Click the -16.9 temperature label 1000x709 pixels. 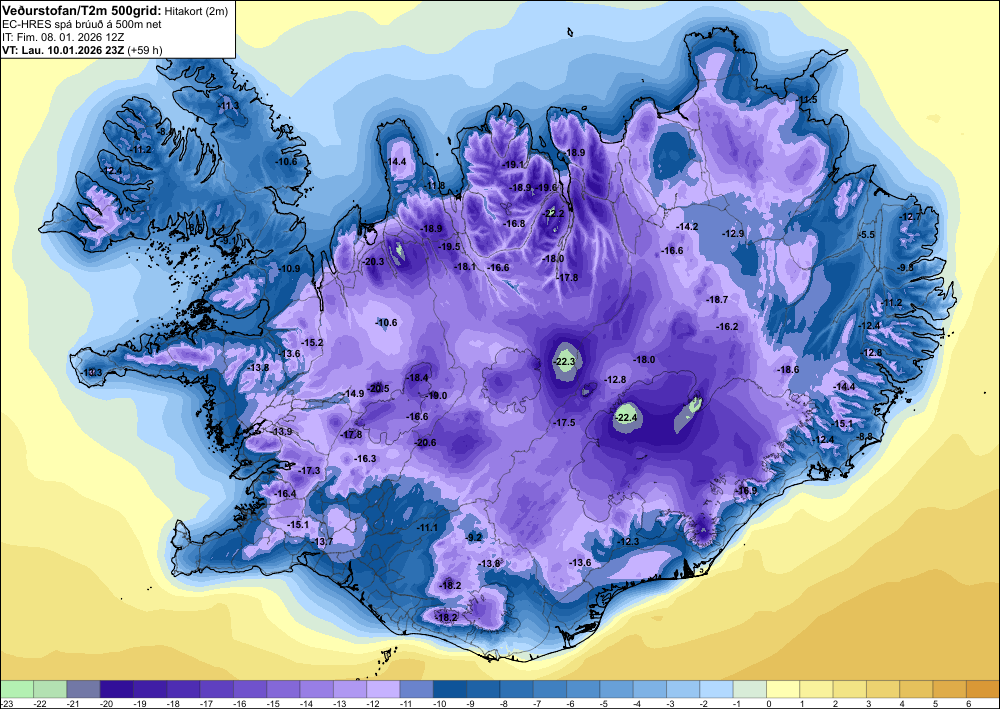pos(746,490)
